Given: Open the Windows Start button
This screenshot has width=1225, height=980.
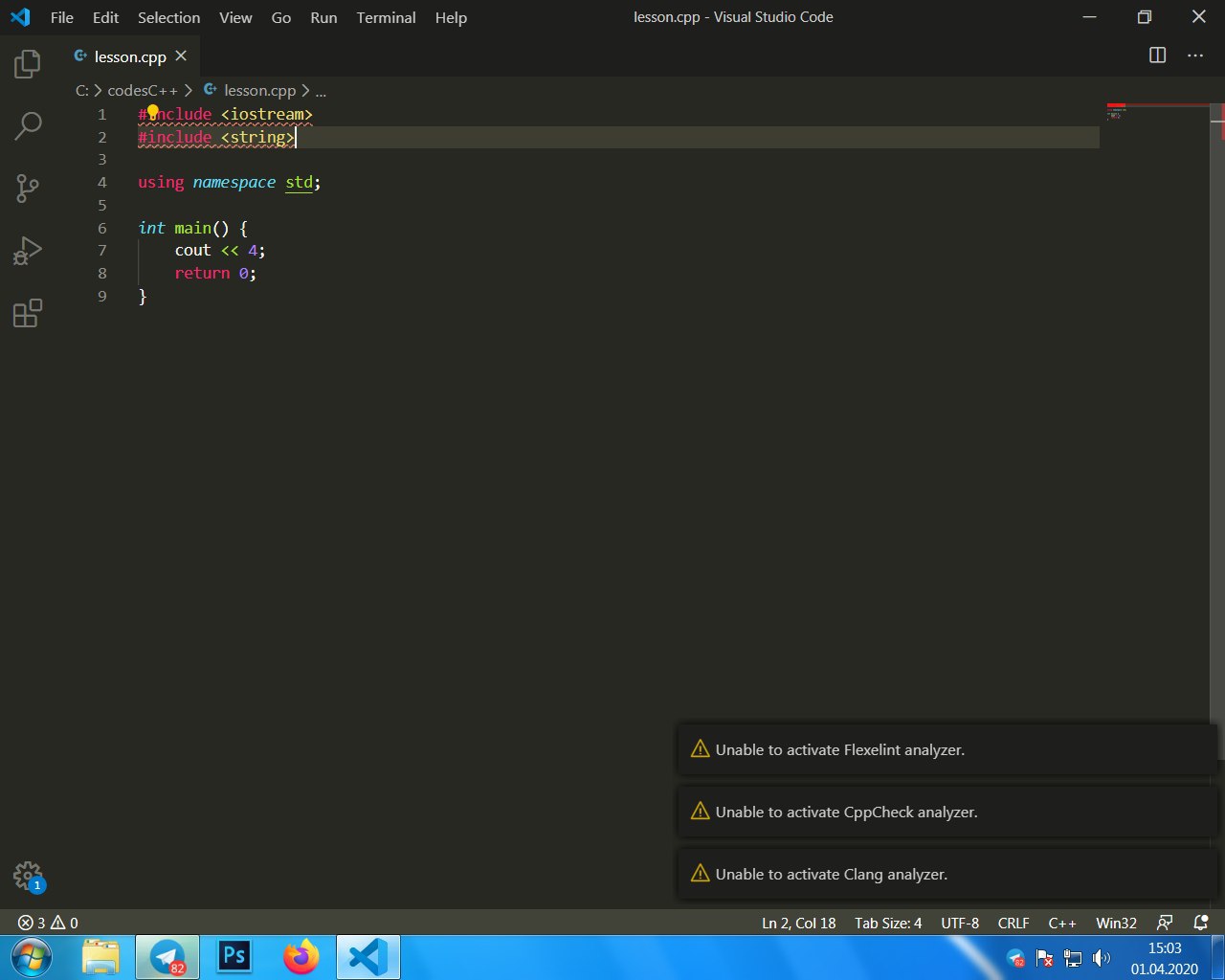Looking at the screenshot, I should point(31,957).
